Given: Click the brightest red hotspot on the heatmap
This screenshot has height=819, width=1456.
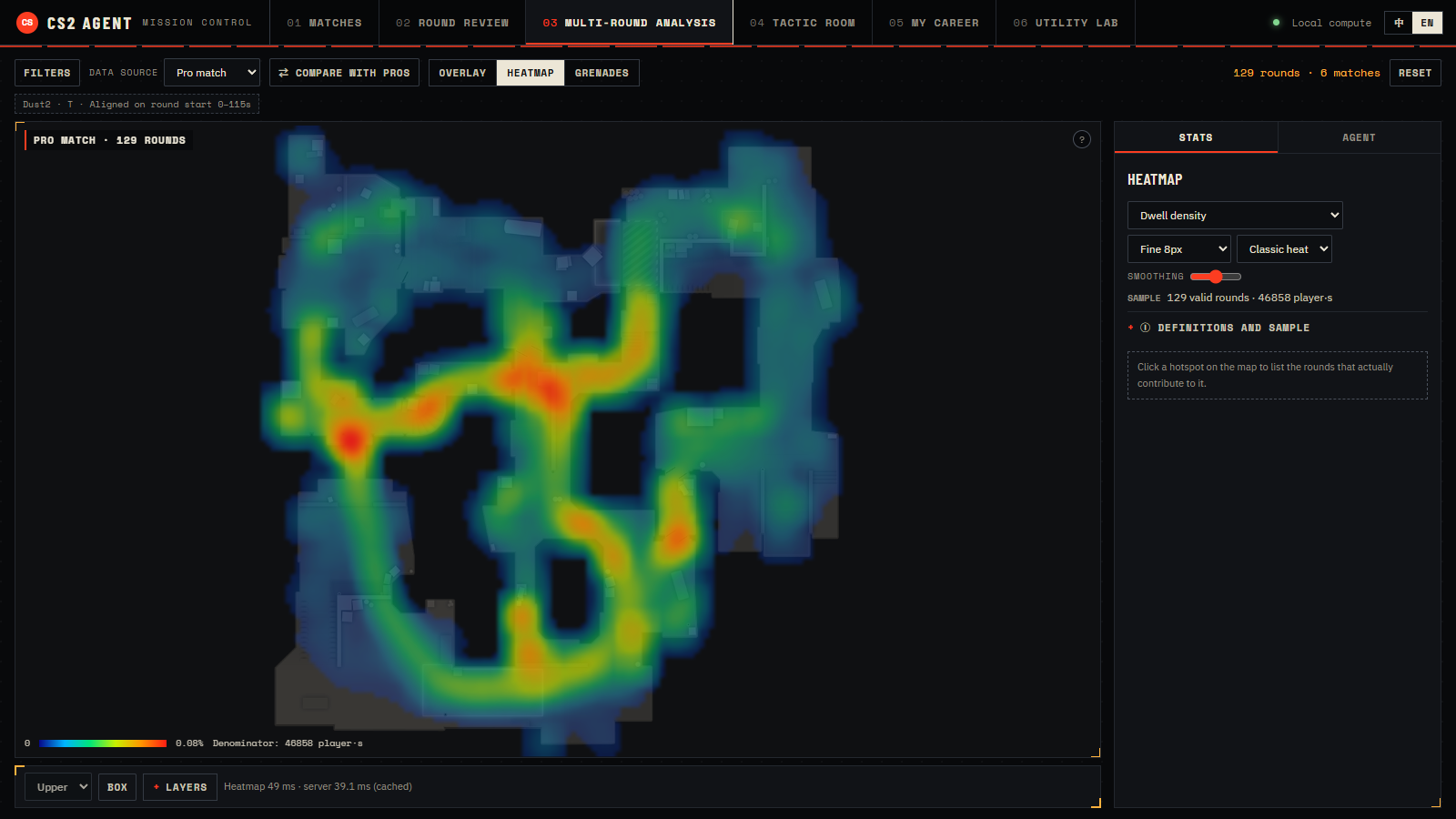Looking at the screenshot, I should tap(350, 440).
